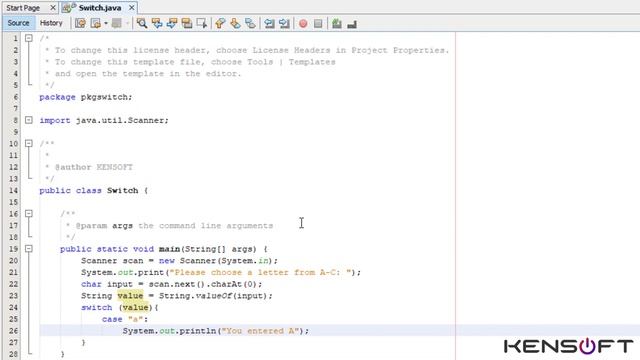Collapse the main method fold at line 19

29,249
